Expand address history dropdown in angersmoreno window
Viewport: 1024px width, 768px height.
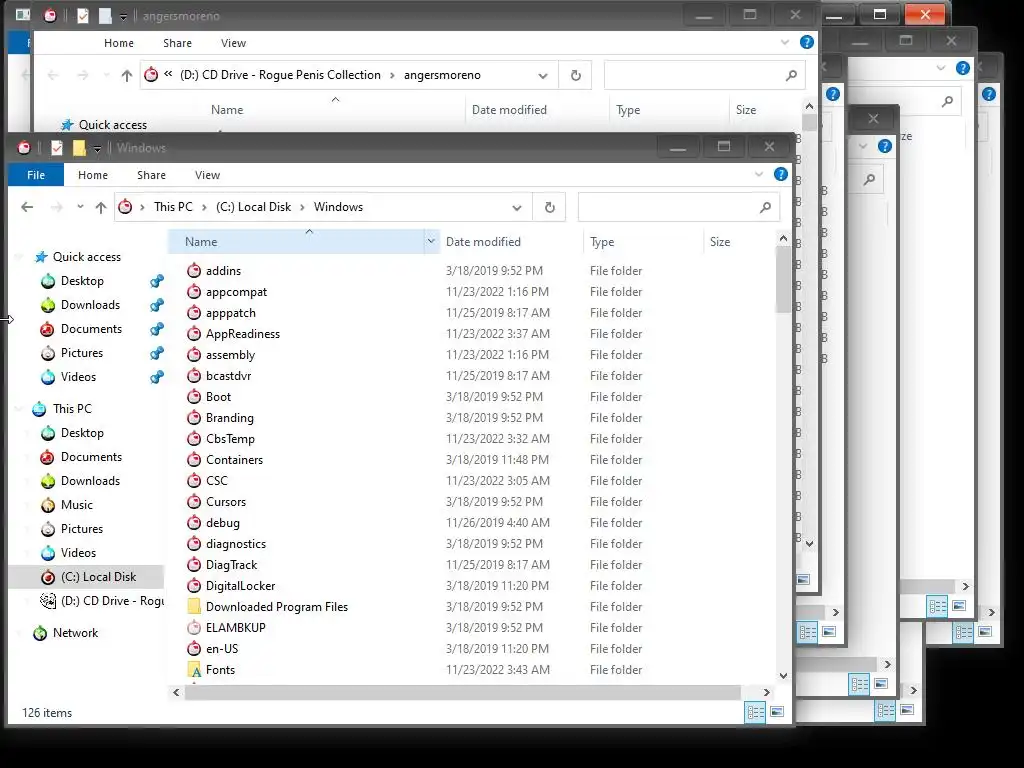pyautogui.click(x=543, y=76)
